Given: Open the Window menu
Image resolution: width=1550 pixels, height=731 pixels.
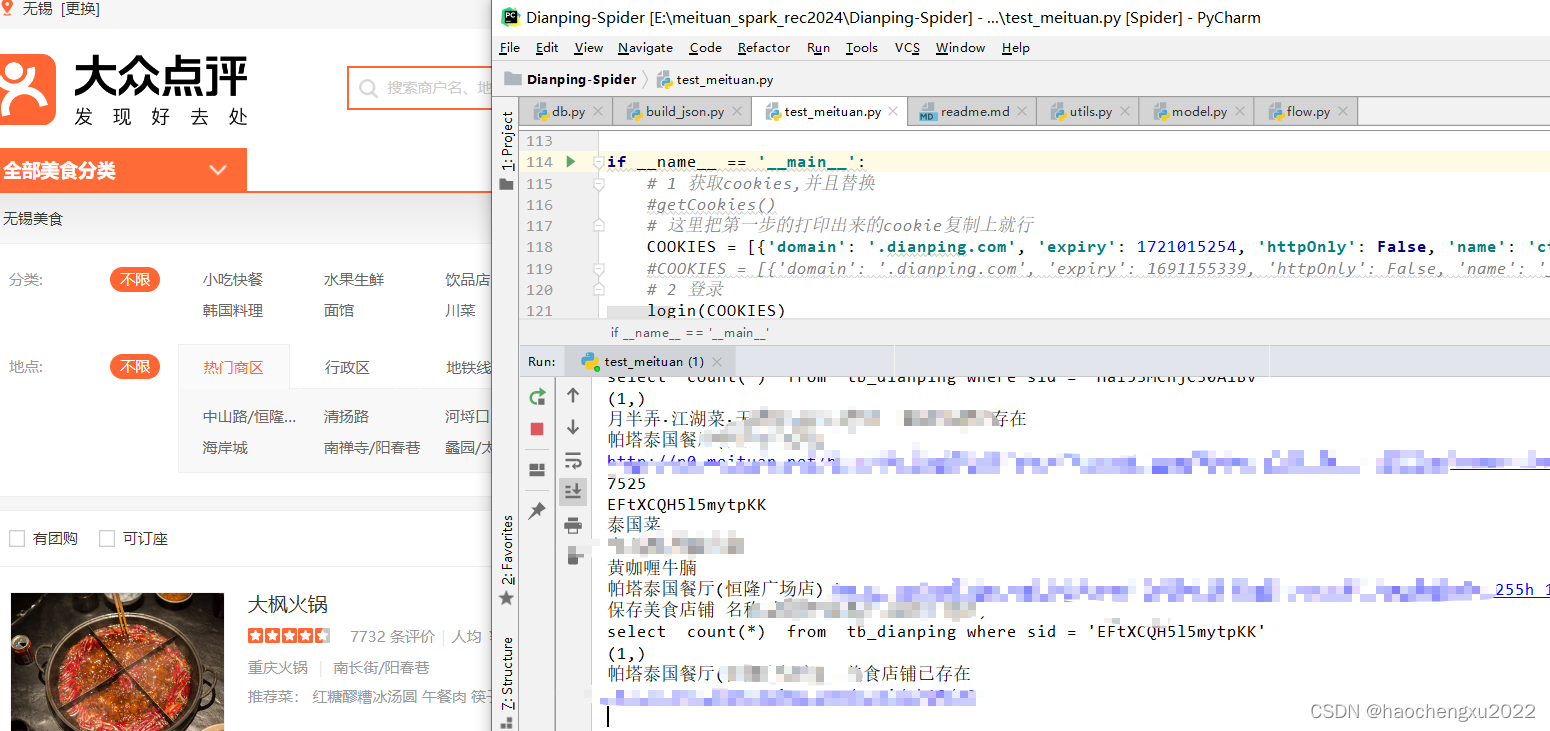Looking at the screenshot, I should pyautogui.click(x=960, y=47).
